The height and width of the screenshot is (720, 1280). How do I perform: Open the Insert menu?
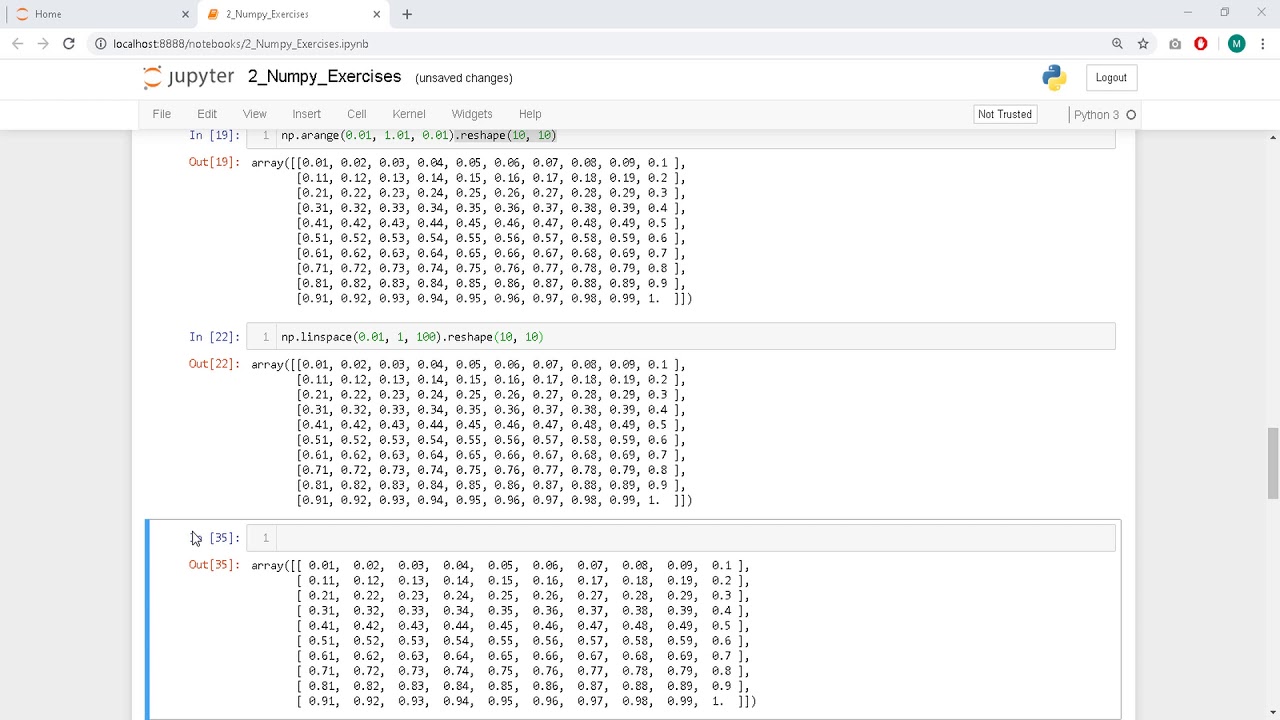(307, 114)
